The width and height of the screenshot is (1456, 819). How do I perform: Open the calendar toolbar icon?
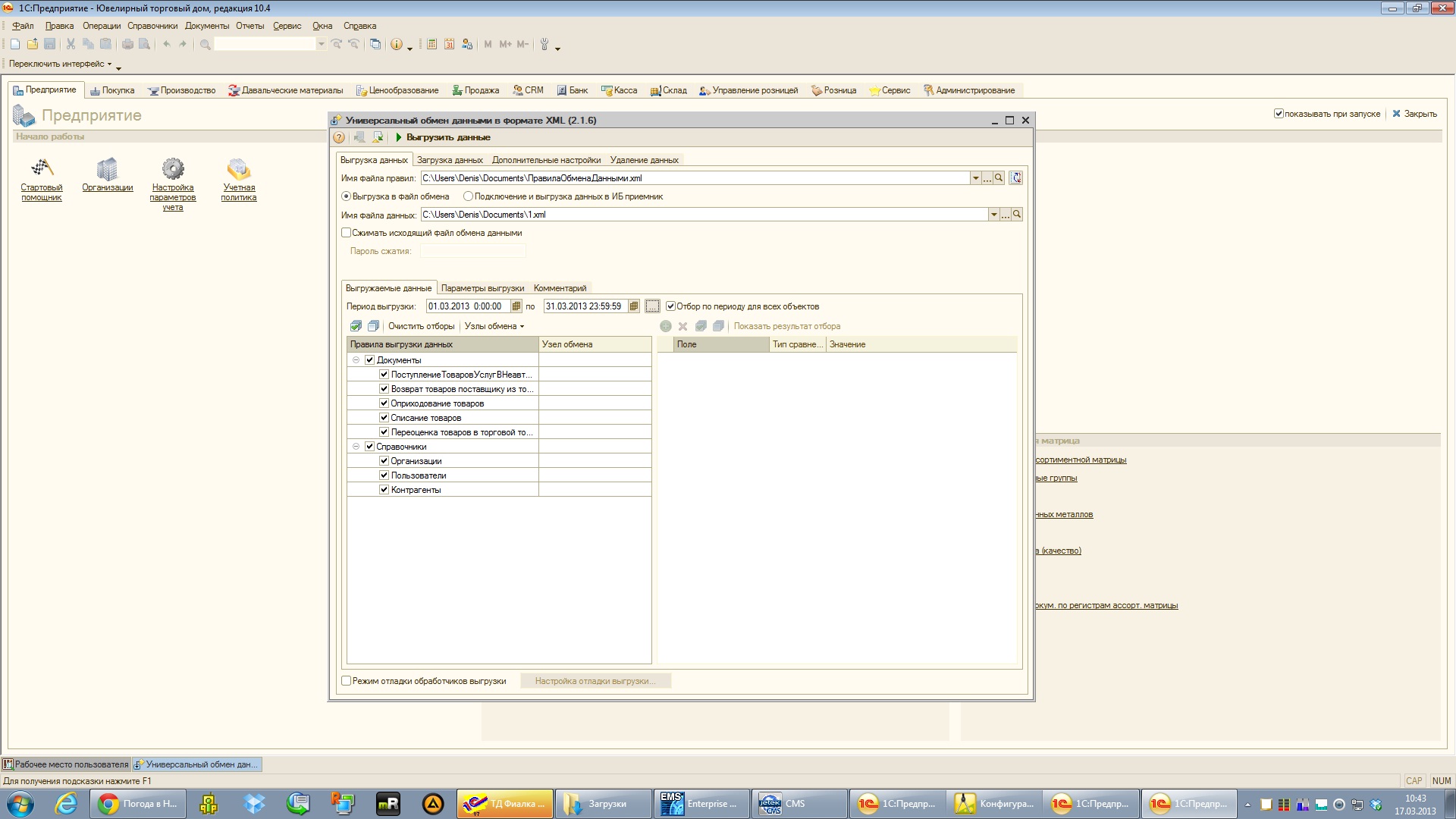[x=449, y=45]
